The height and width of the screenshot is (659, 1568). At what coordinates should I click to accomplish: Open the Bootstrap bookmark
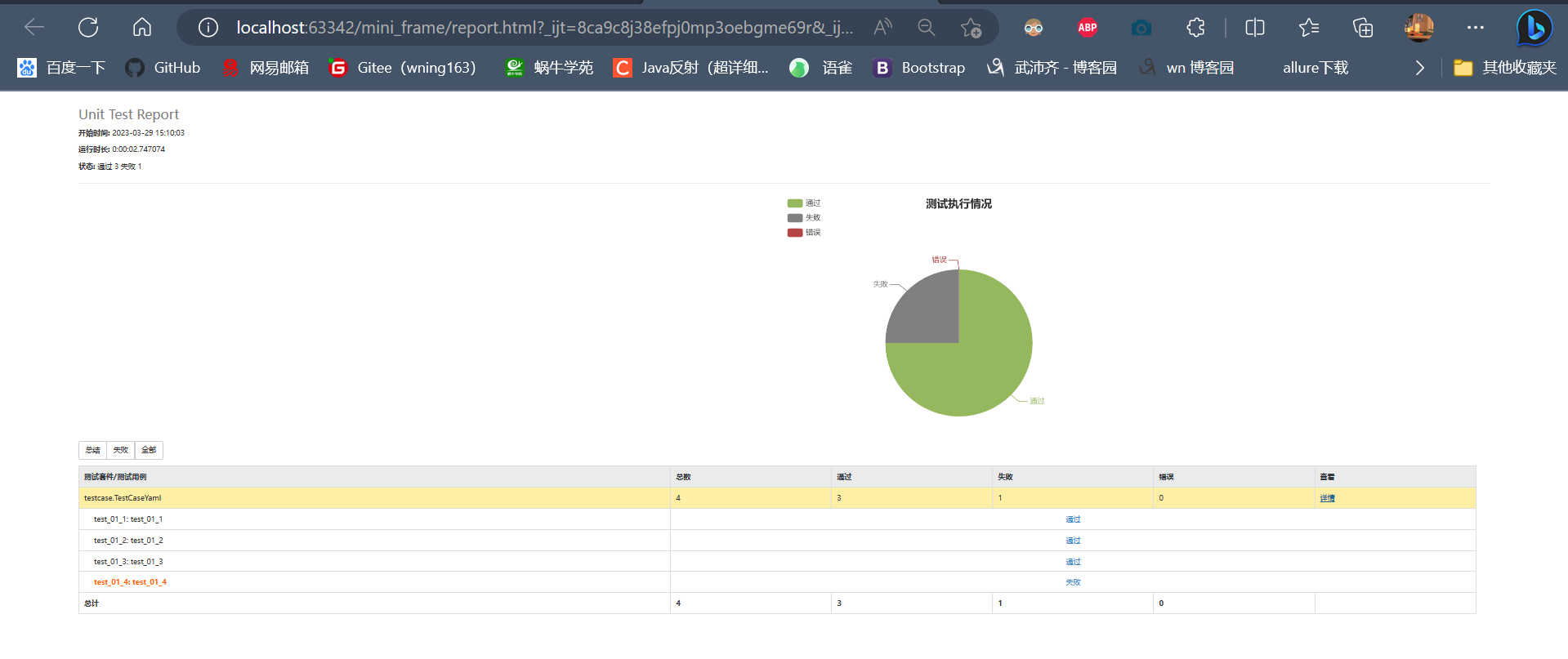[919, 68]
